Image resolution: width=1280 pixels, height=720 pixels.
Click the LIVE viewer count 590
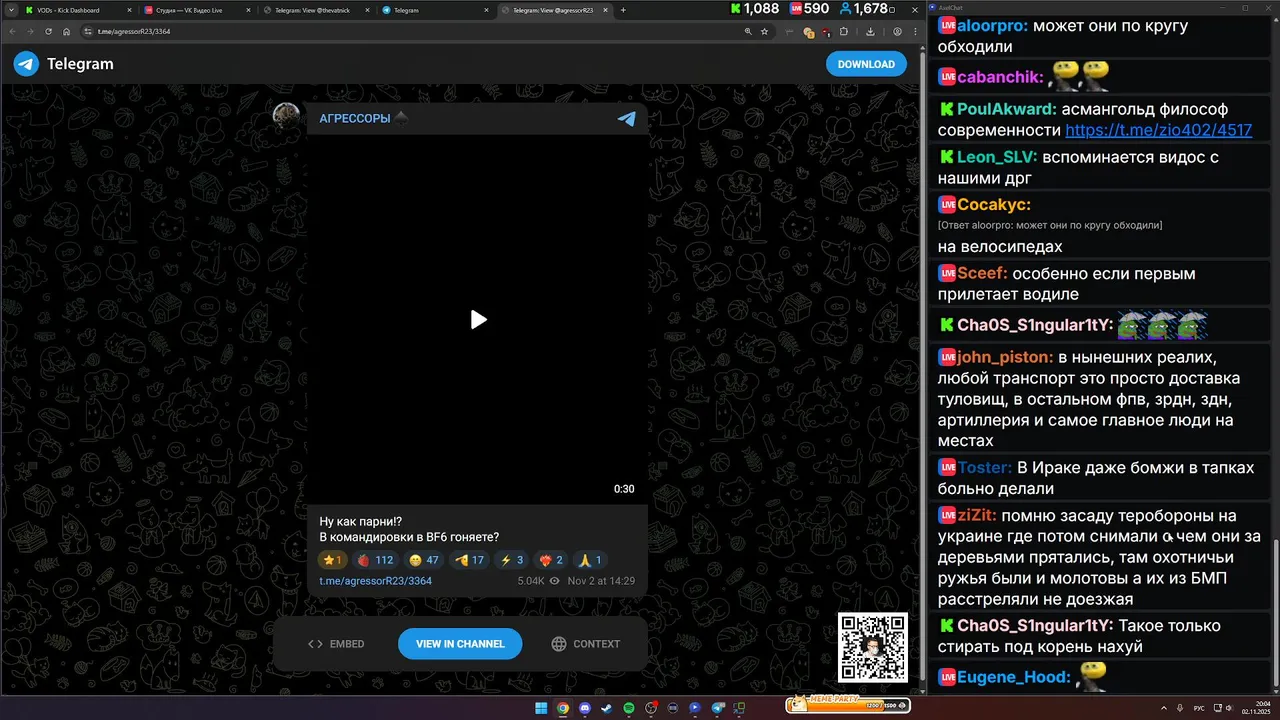pyautogui.click(x=809, y=9)
